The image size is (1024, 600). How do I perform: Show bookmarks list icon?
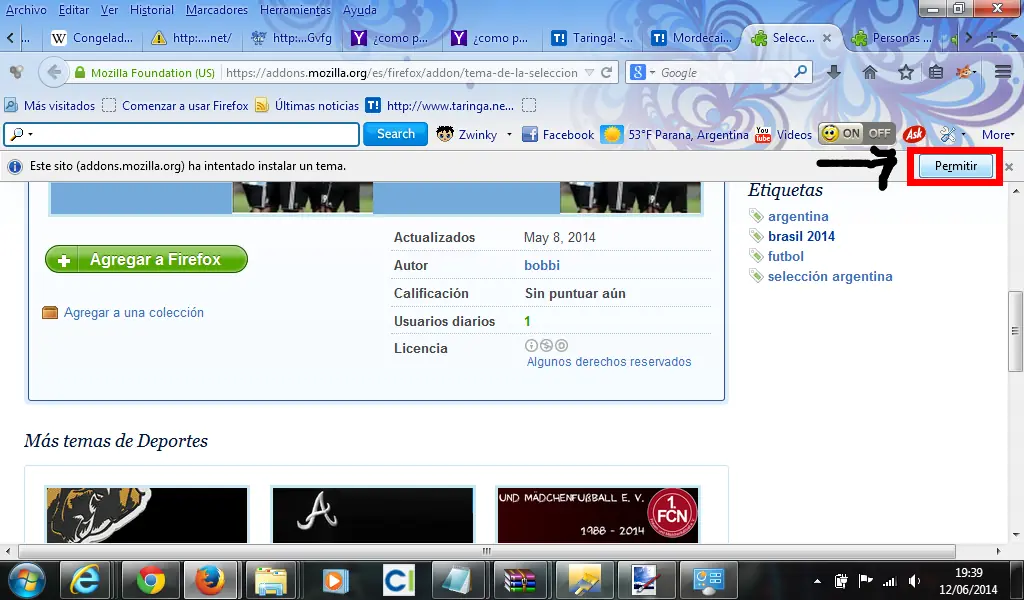point(936,72)
